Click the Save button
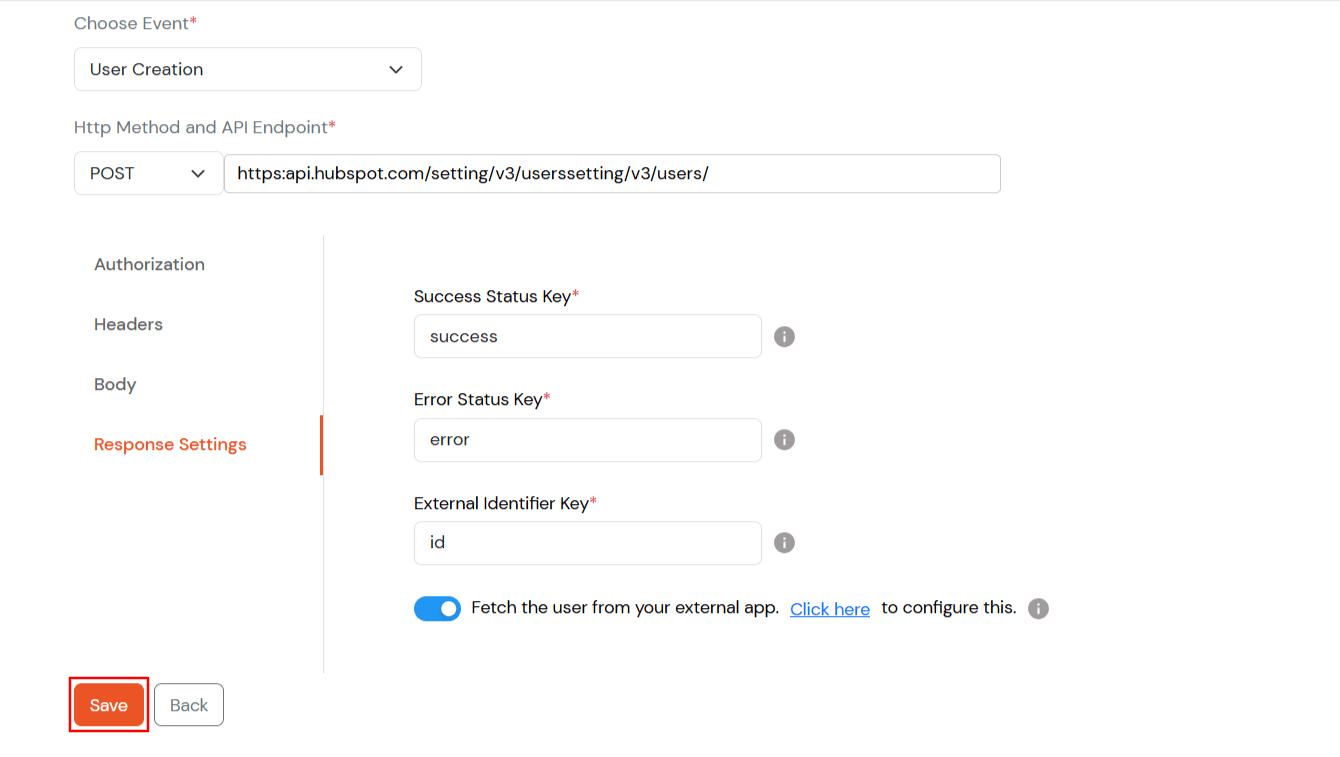1340x757 pixels. (x=109, y=705)
